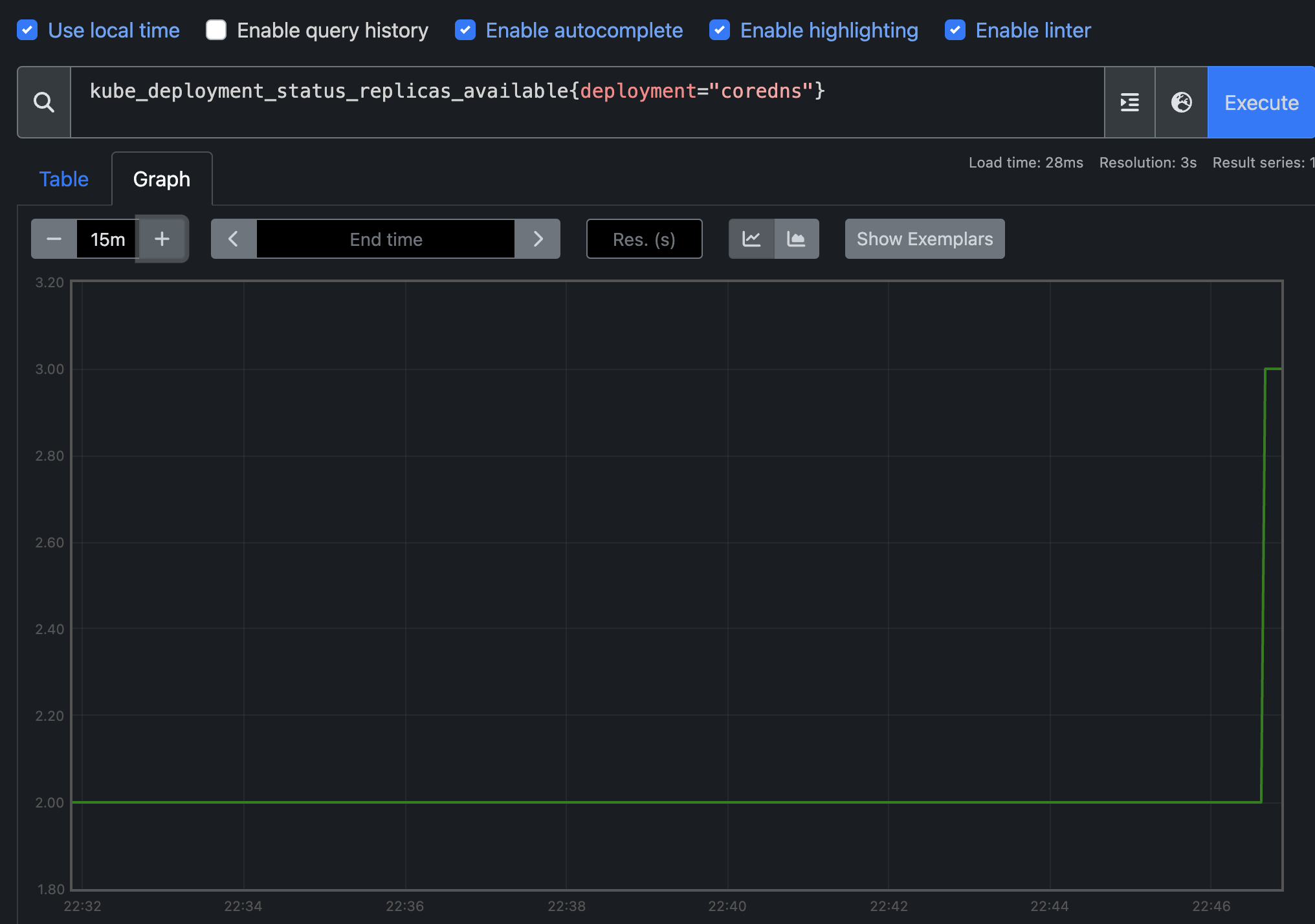Turn off the Enable linter checkbox
The image size is (1315, 924).
pyautogui.click(x=955, y=30)
